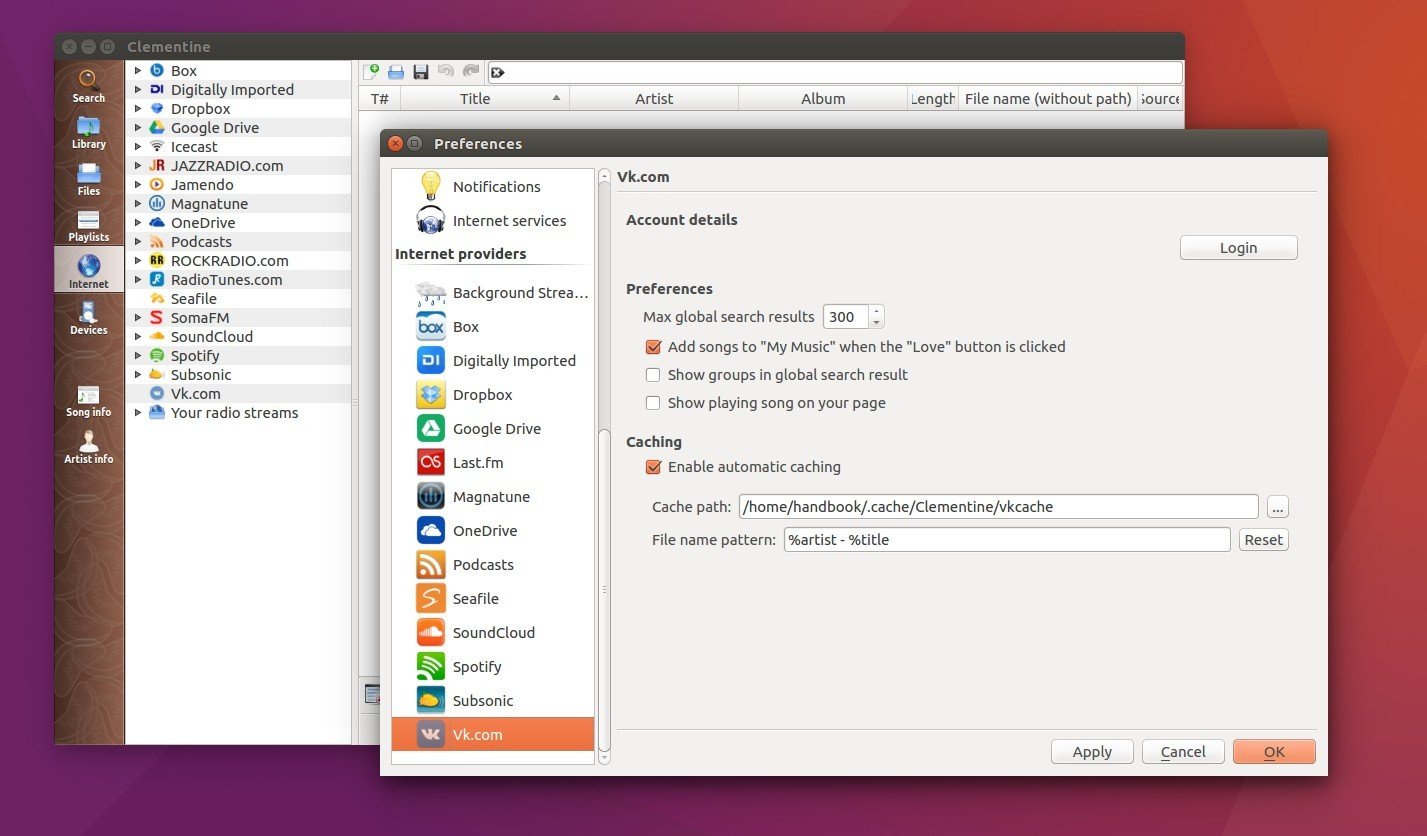The image size is (1427, 836).
Task: Open Box provider preferences
Action: coord(493,327)
